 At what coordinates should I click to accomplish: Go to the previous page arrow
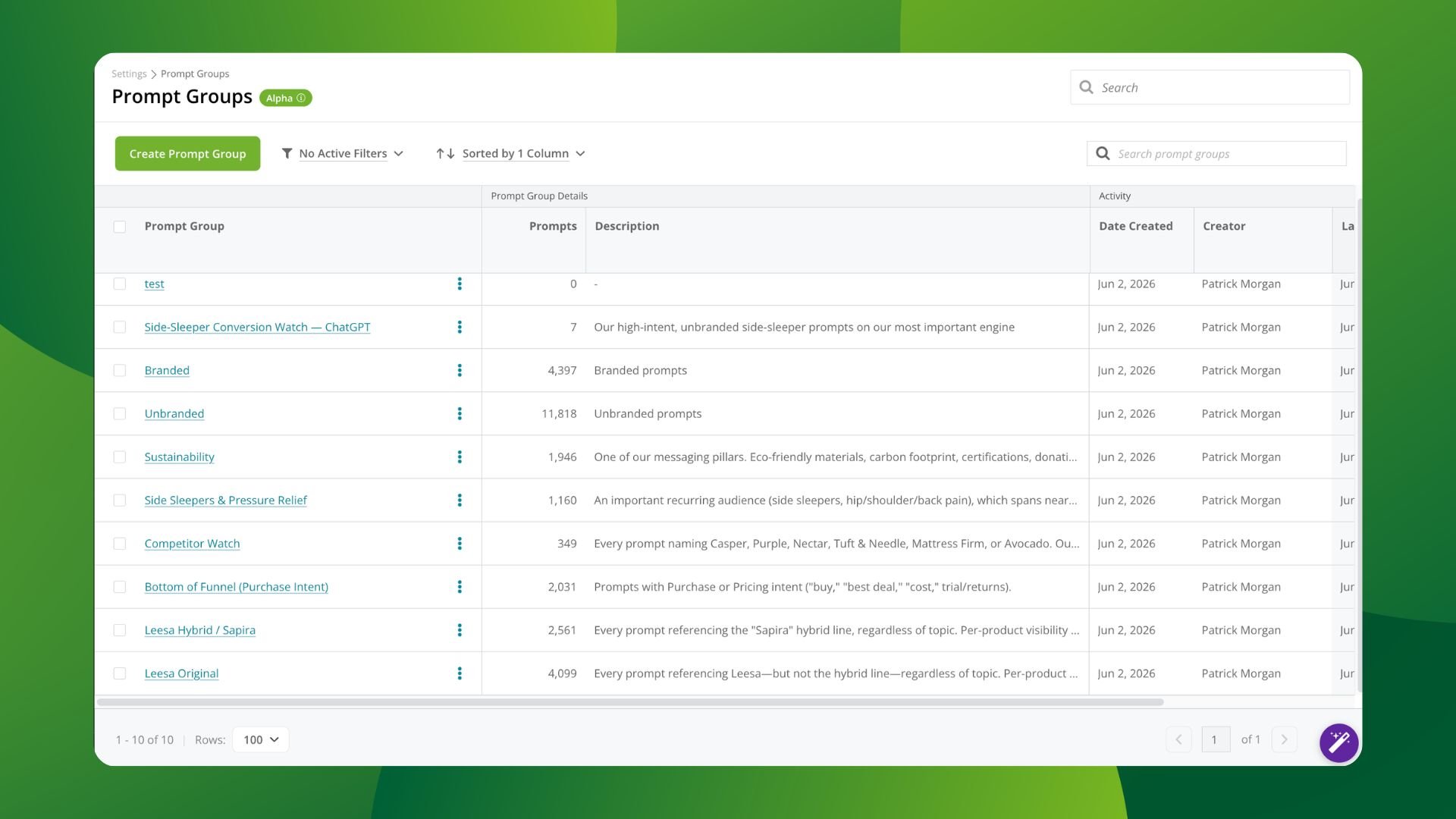[1178, 739]
